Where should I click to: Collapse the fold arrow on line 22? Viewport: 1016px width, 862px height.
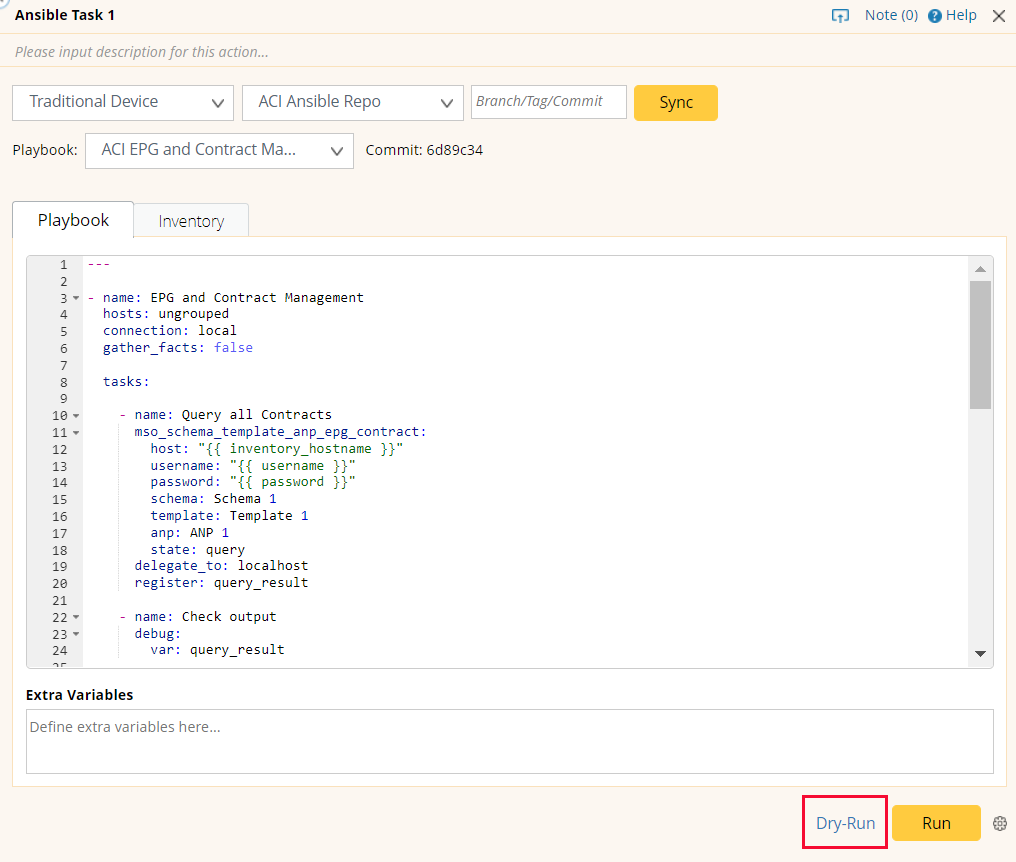tap(76, 617)
